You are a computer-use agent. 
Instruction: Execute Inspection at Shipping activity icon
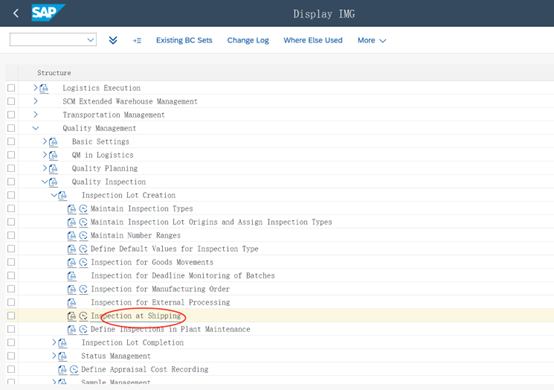click(x=83, y=316)
